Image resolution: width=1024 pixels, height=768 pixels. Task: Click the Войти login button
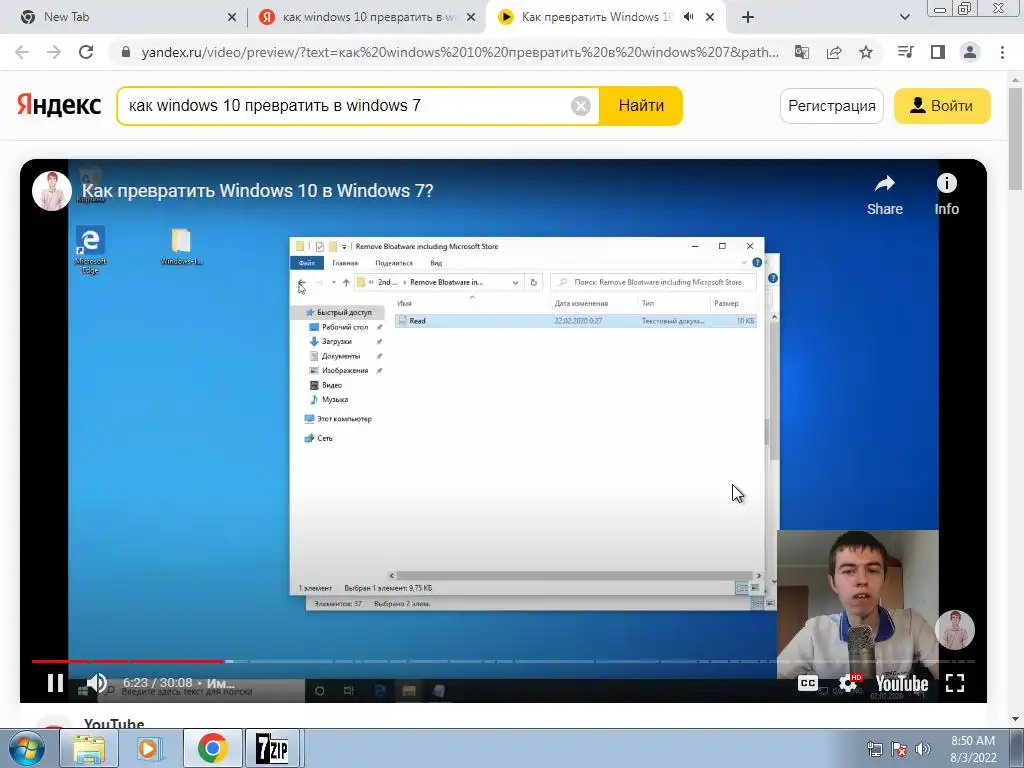coord(942,106)
